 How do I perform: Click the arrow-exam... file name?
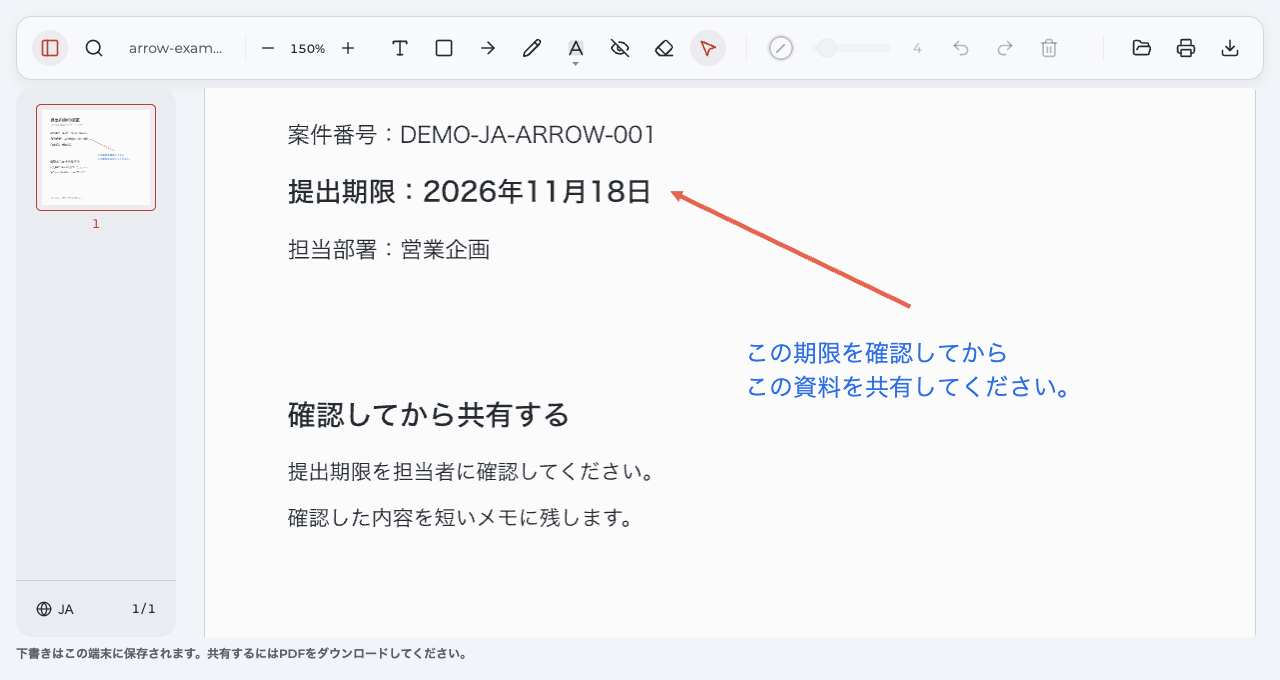click(176, 48)
